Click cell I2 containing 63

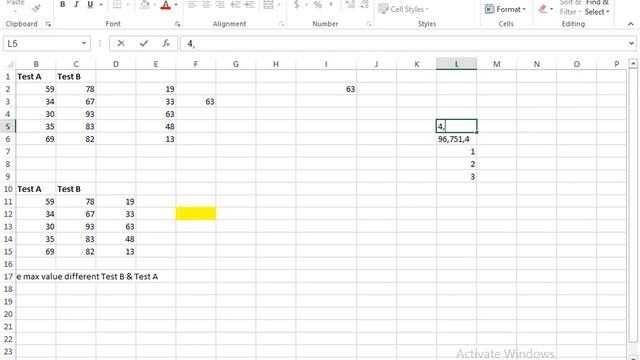[326, 89]
